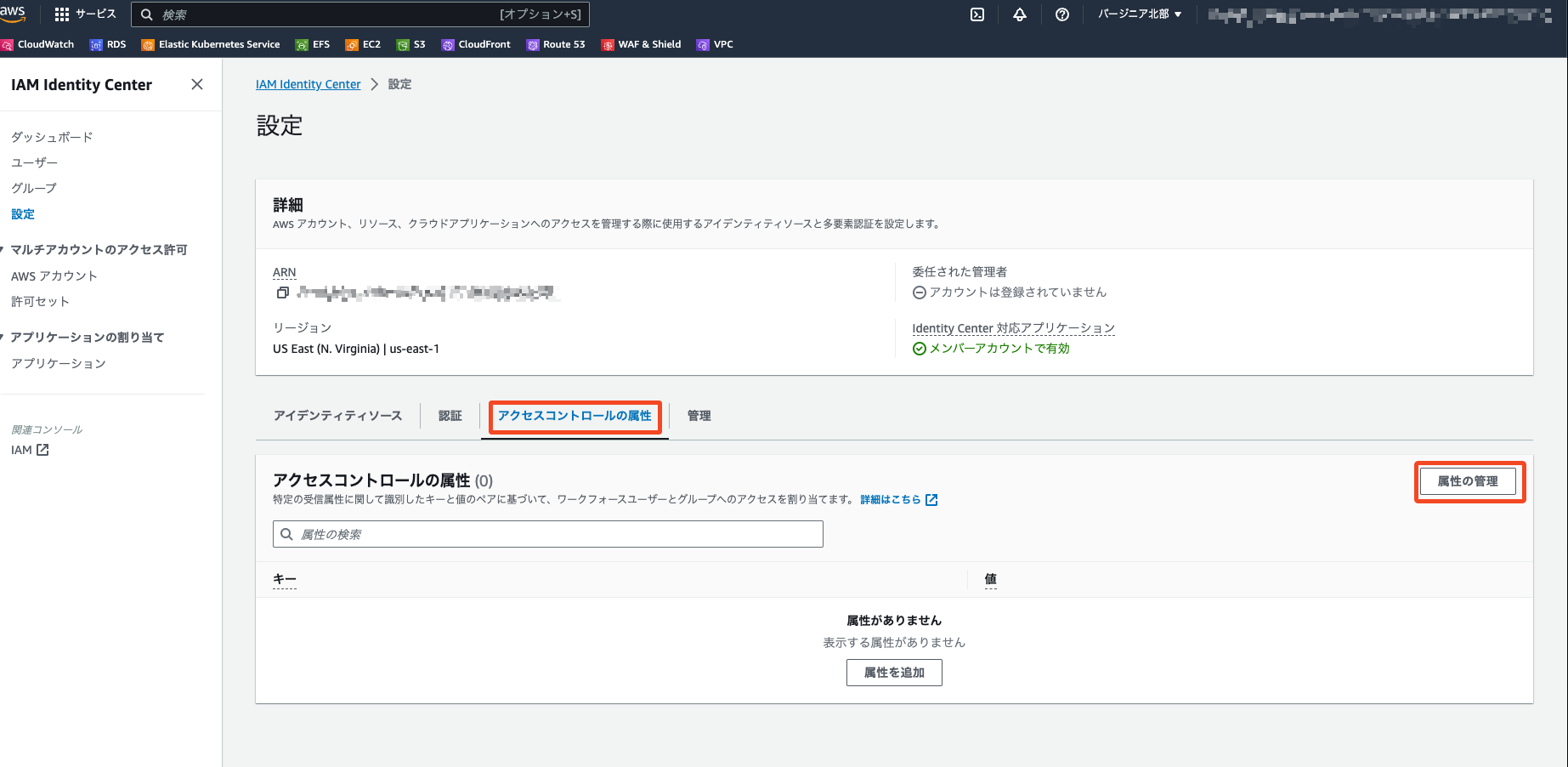The width and height of the screenshot is (1568, 767).
Task: Click the Identity Center 対応アプリケーション label
Action: pyautogui.click(x=1013, y=328)
